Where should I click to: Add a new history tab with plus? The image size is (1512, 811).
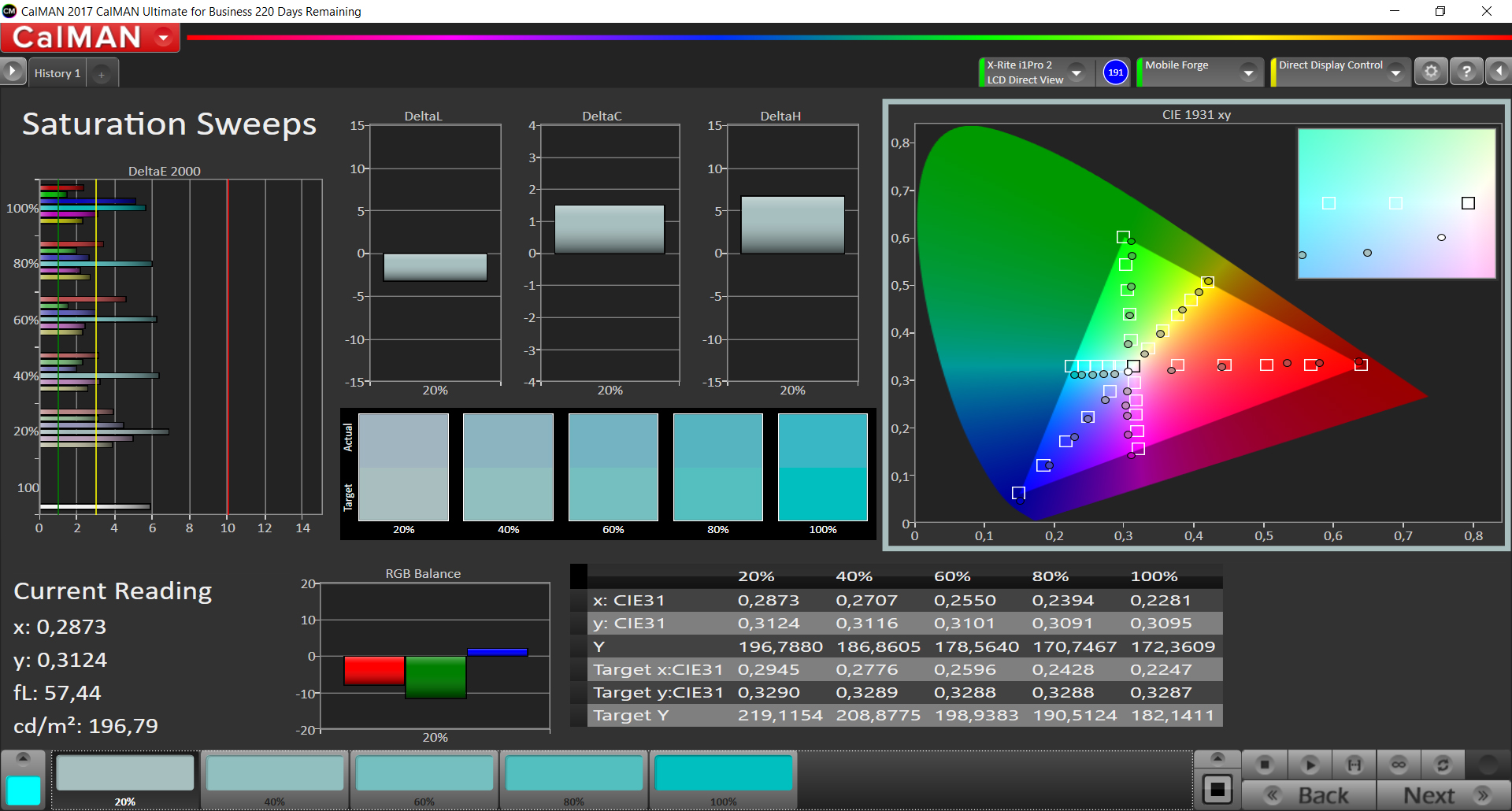(102, 74)
